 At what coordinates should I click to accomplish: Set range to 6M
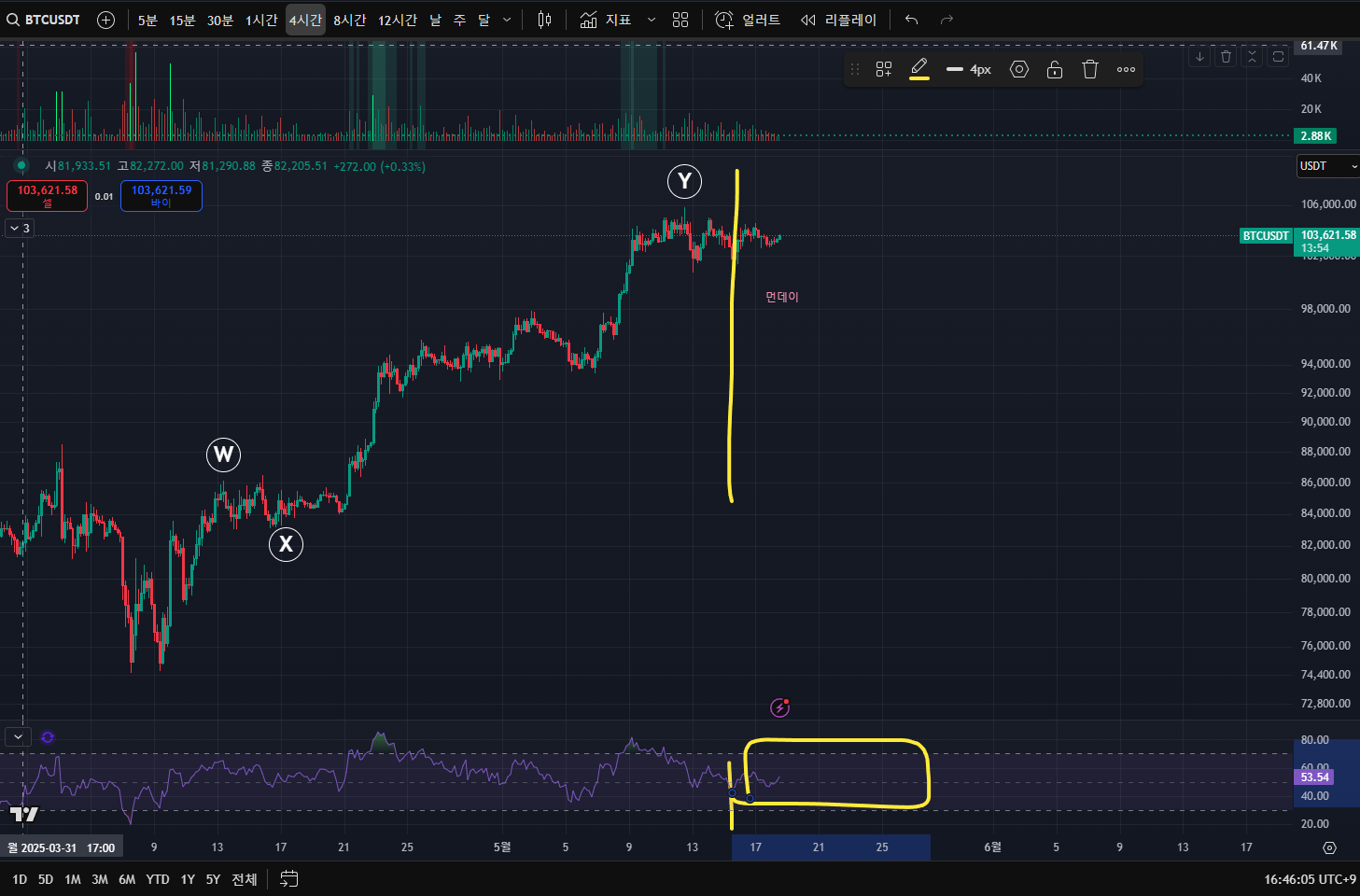point(127,879)
